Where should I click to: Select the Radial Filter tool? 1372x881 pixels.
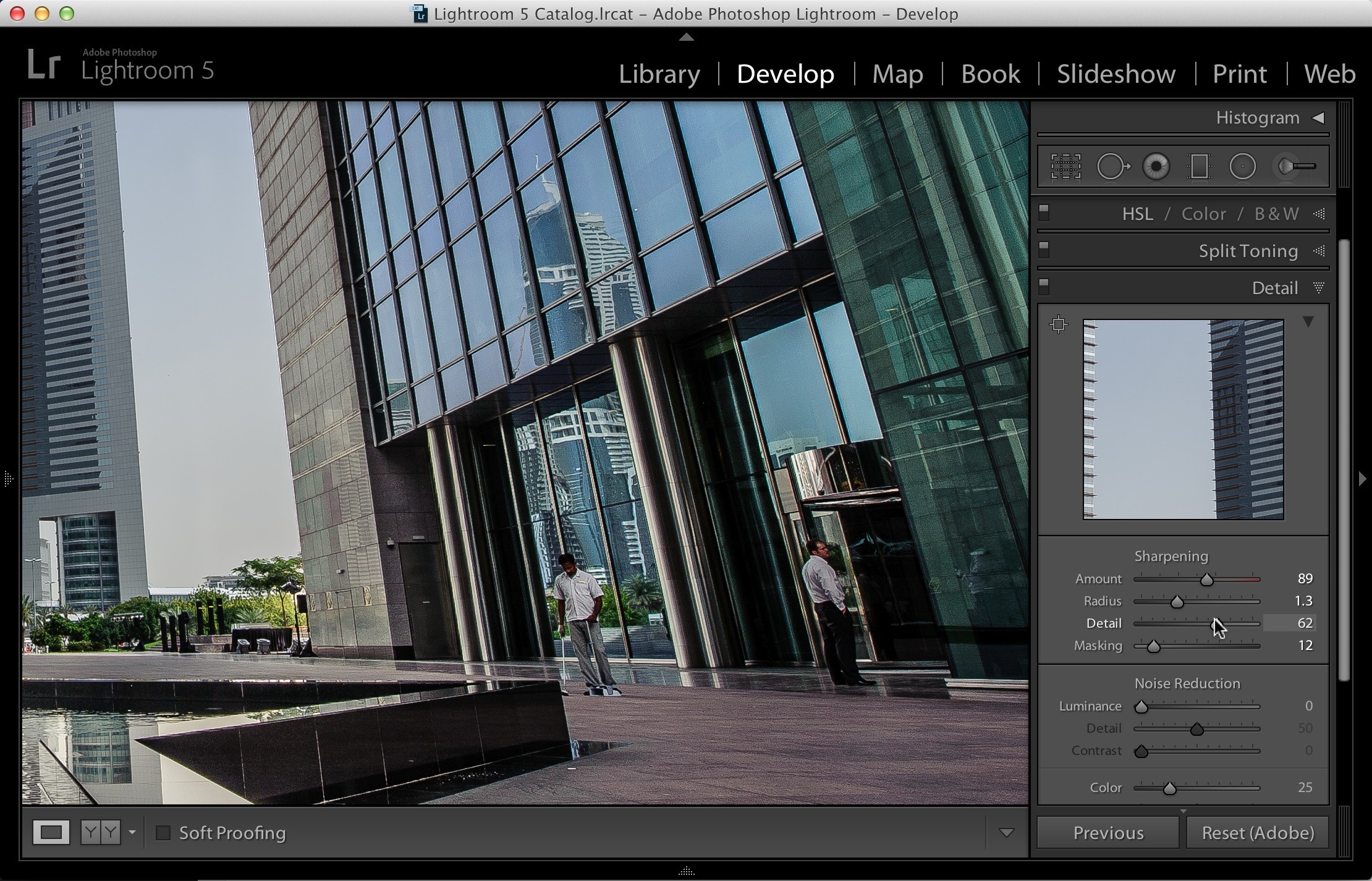1242,167
